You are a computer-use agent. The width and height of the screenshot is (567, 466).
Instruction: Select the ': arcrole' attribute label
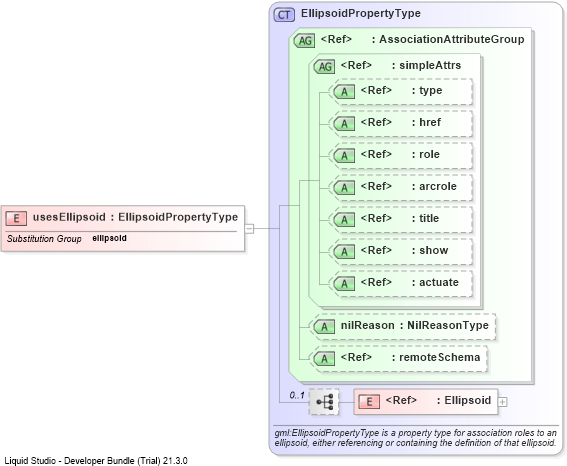434,186
